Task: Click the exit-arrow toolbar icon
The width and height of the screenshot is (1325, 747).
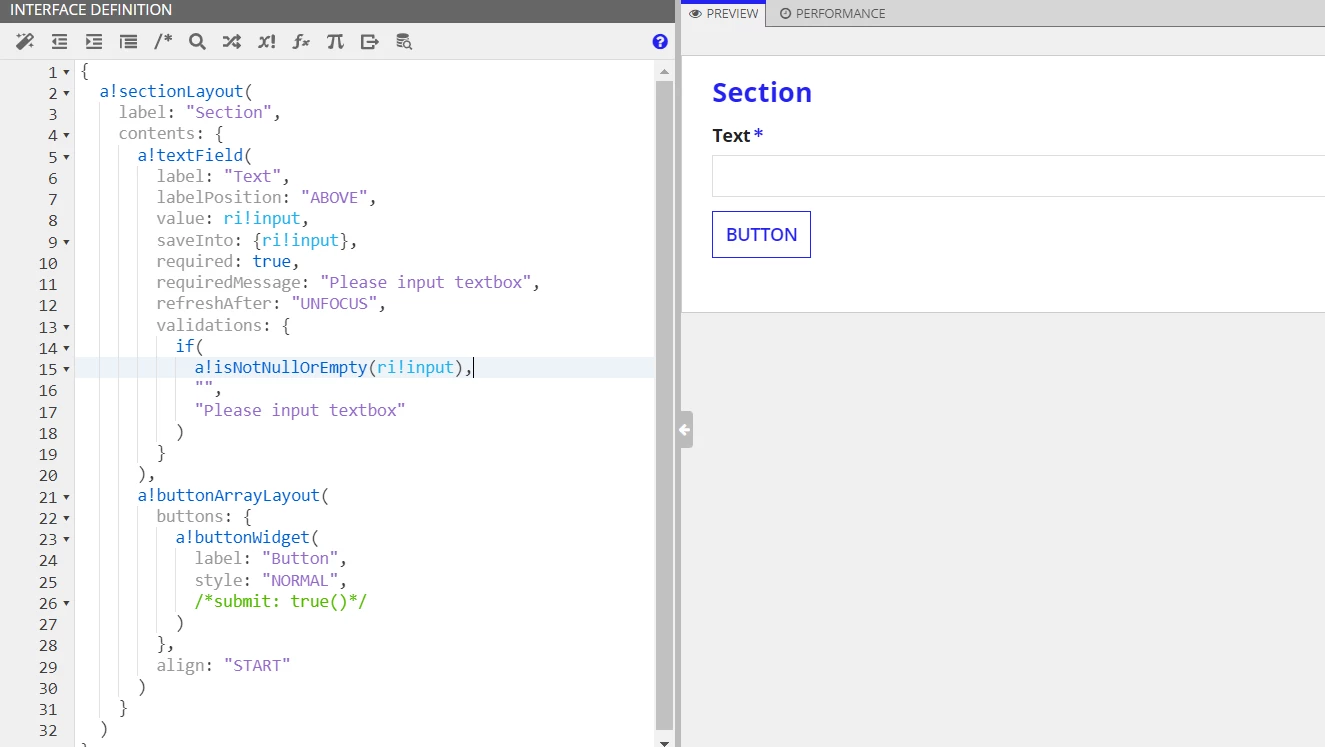Action: (370, 41)
